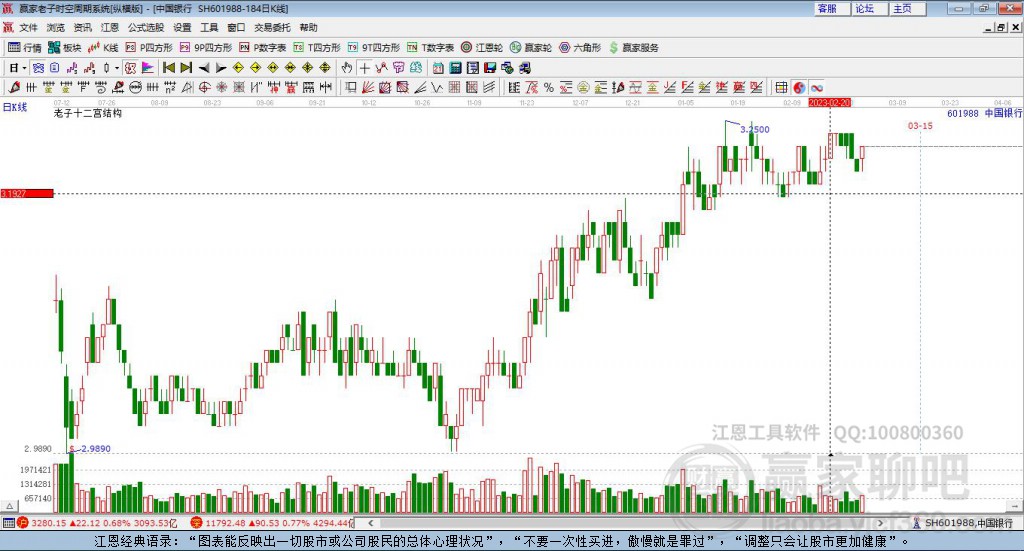Open the 设置 menu
Image resolution: width=1024 pixels, height=551 pixels.
click(x=182, y=27)
